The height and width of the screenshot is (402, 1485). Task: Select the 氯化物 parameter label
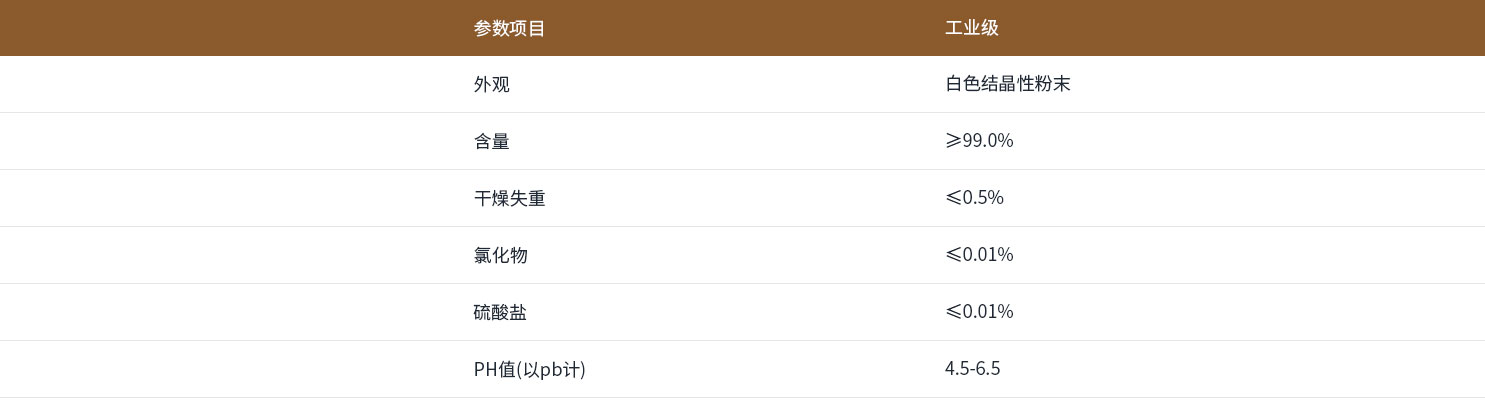pos(500,255)
